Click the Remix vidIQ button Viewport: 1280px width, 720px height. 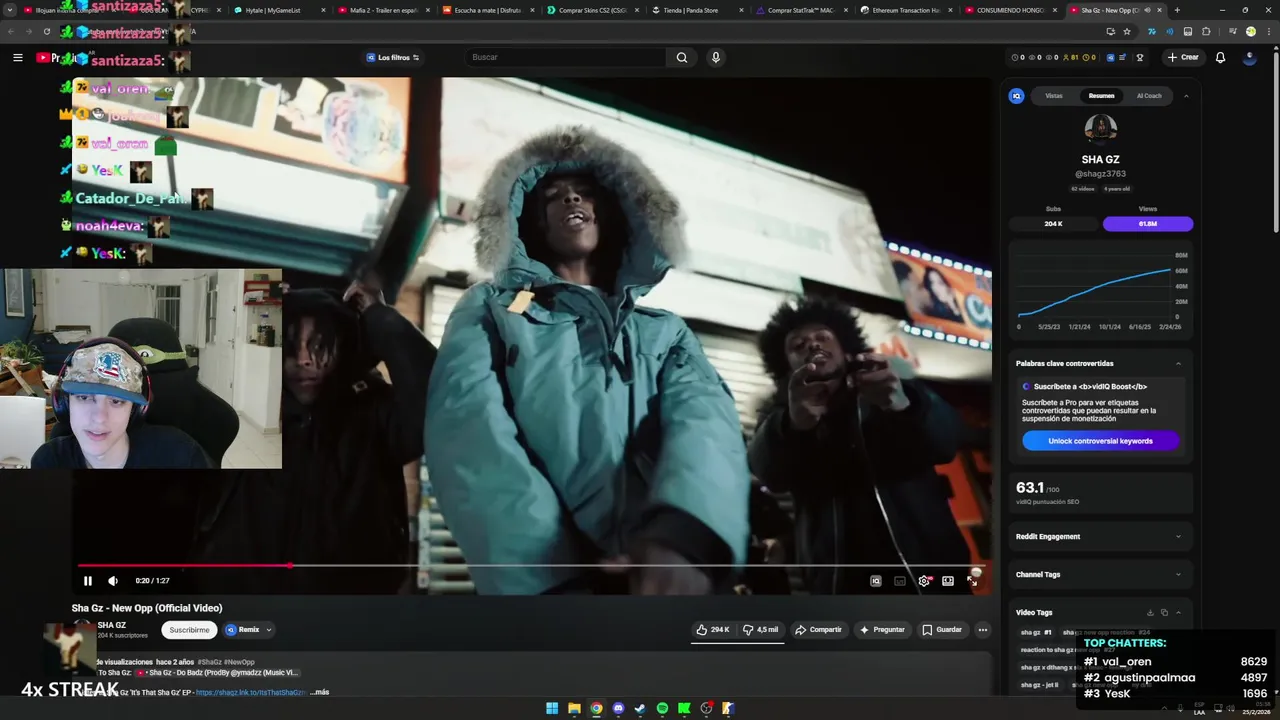coord(242,630)
